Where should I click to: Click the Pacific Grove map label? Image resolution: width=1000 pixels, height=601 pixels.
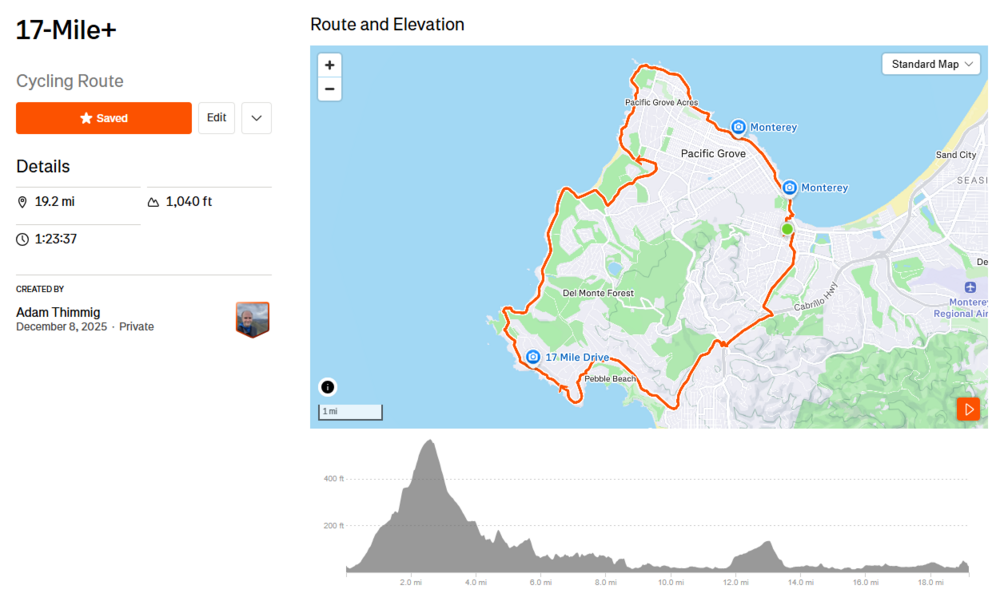tap(713, 154)
